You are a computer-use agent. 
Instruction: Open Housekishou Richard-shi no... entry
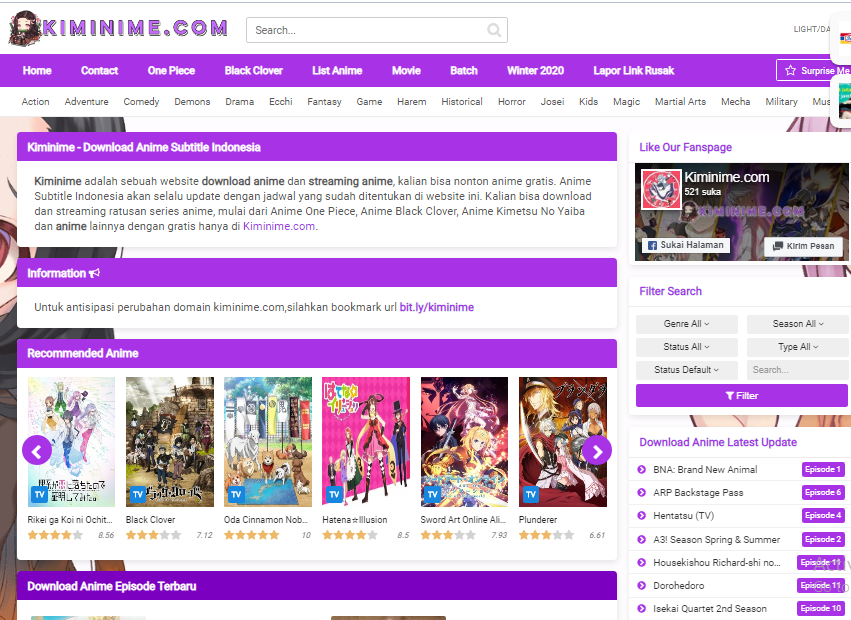click(x=716, y=562)
